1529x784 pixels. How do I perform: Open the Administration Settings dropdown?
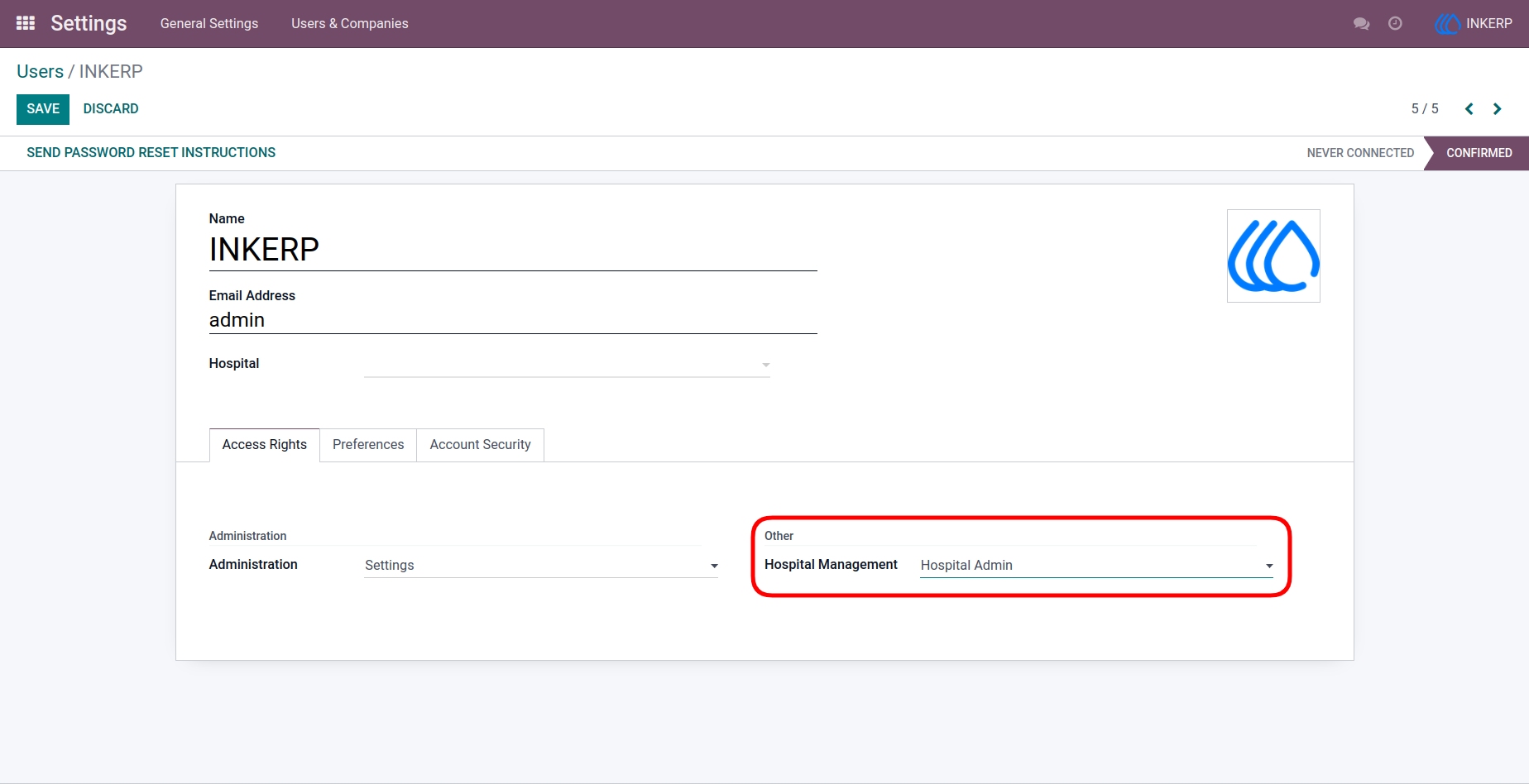click(x=541, y=566)
